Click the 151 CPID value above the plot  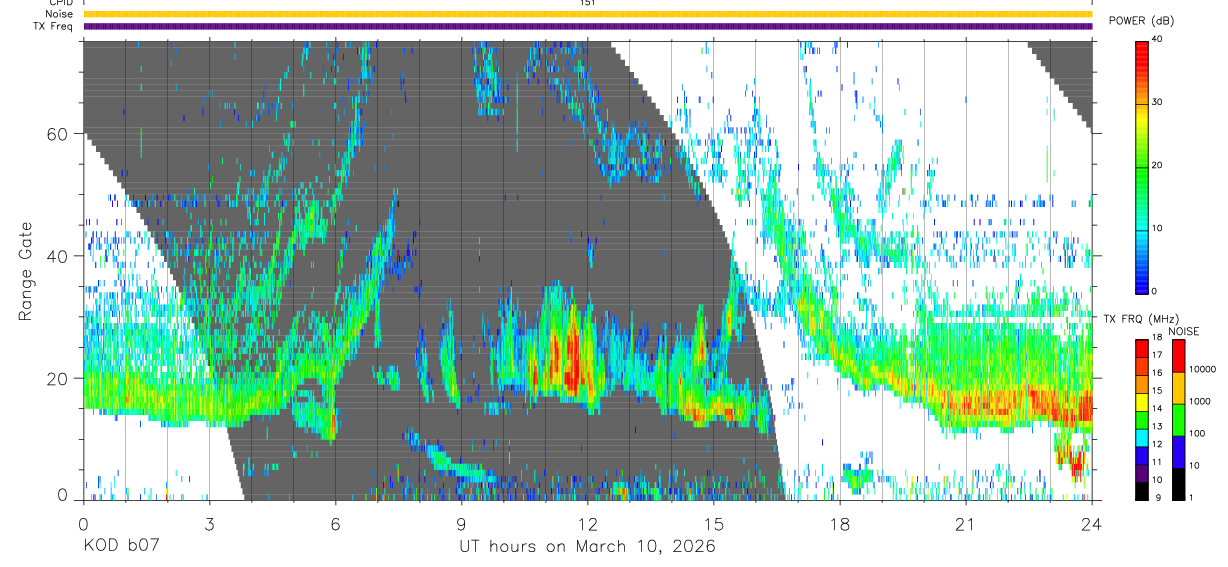coord(588,3)
